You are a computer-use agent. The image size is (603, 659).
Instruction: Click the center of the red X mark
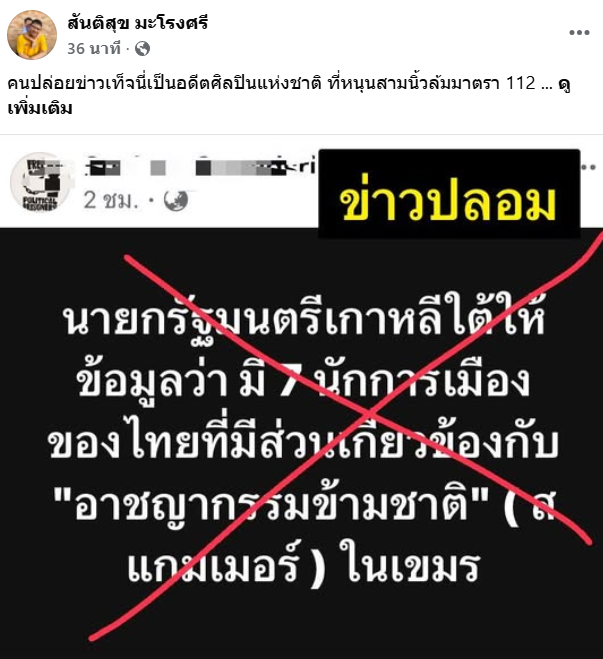[369, 414]
